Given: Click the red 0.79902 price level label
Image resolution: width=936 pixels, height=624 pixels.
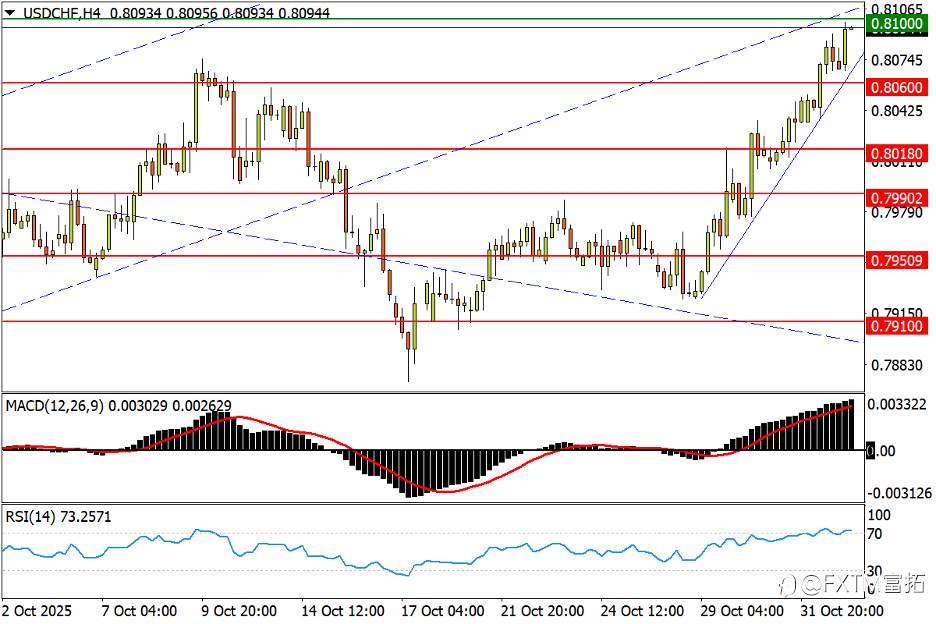Looking at the screenshot, I should tap(897, 198).
